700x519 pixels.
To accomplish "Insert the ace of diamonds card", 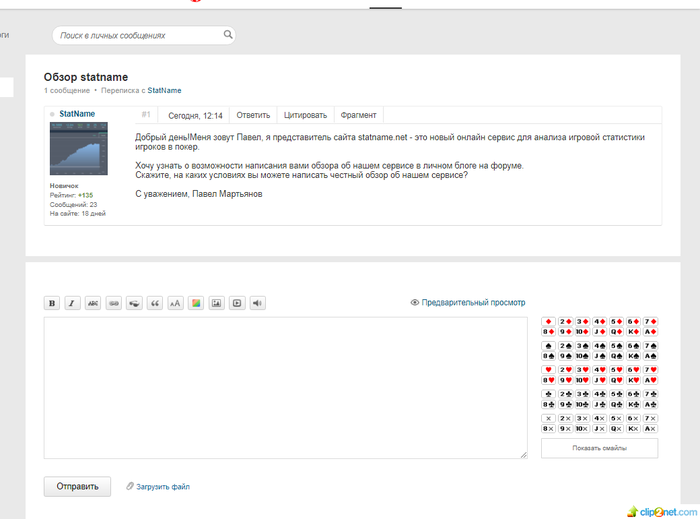I will [x=650, y=332].
